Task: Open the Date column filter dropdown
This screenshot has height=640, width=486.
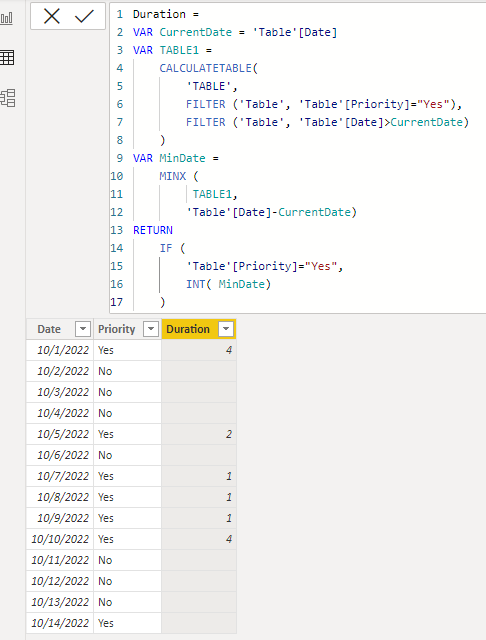Action: (x=83, y=329)
